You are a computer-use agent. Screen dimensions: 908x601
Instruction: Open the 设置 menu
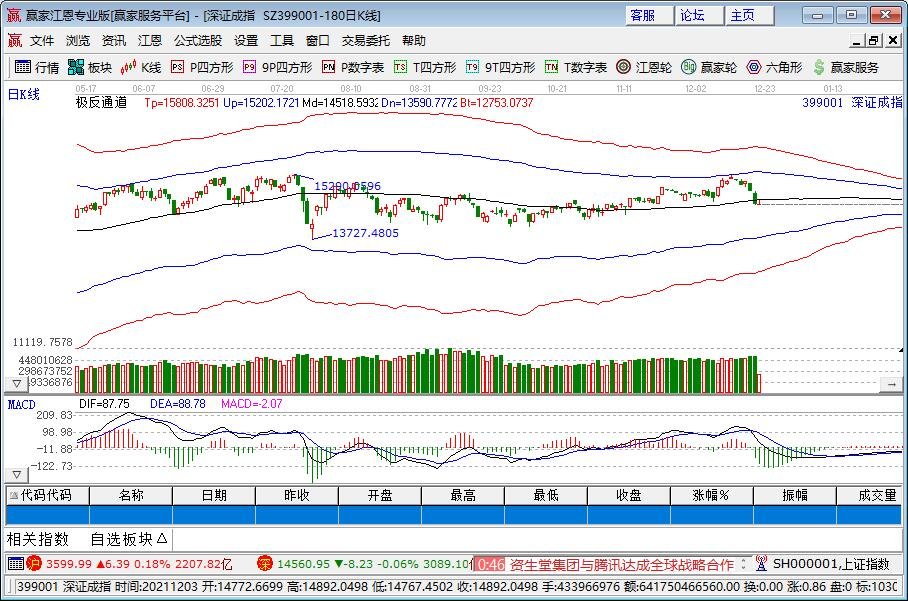(x=246, y=41)
